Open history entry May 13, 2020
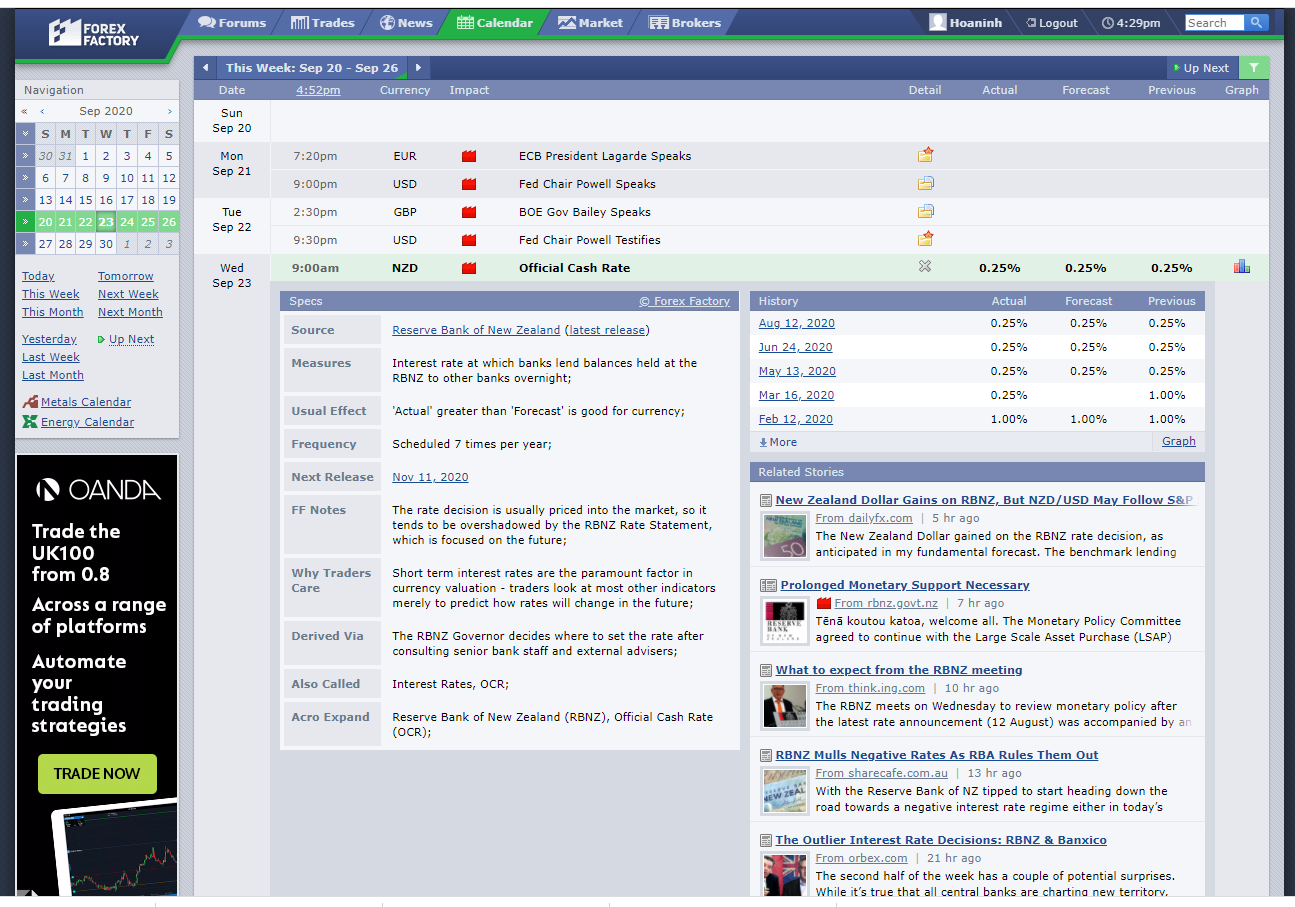 click(x=797, y=371)
